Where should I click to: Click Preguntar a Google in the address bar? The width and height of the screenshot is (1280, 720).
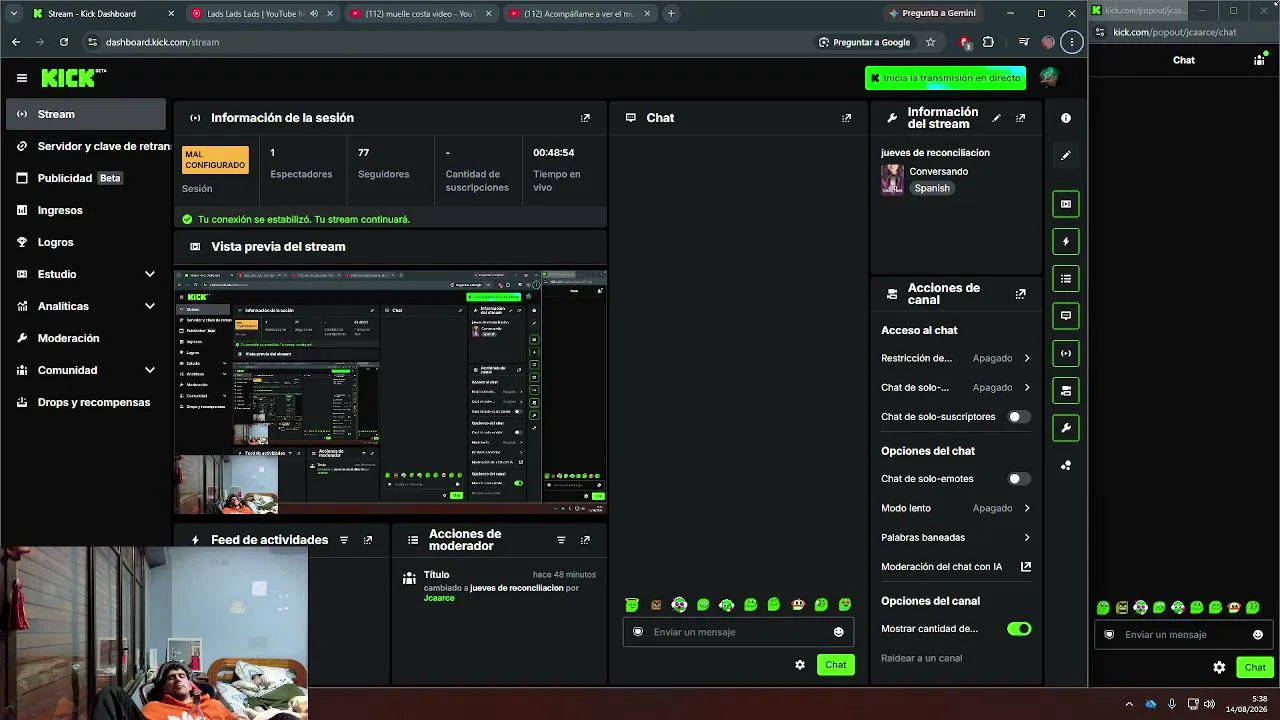[x=864, y=42]
